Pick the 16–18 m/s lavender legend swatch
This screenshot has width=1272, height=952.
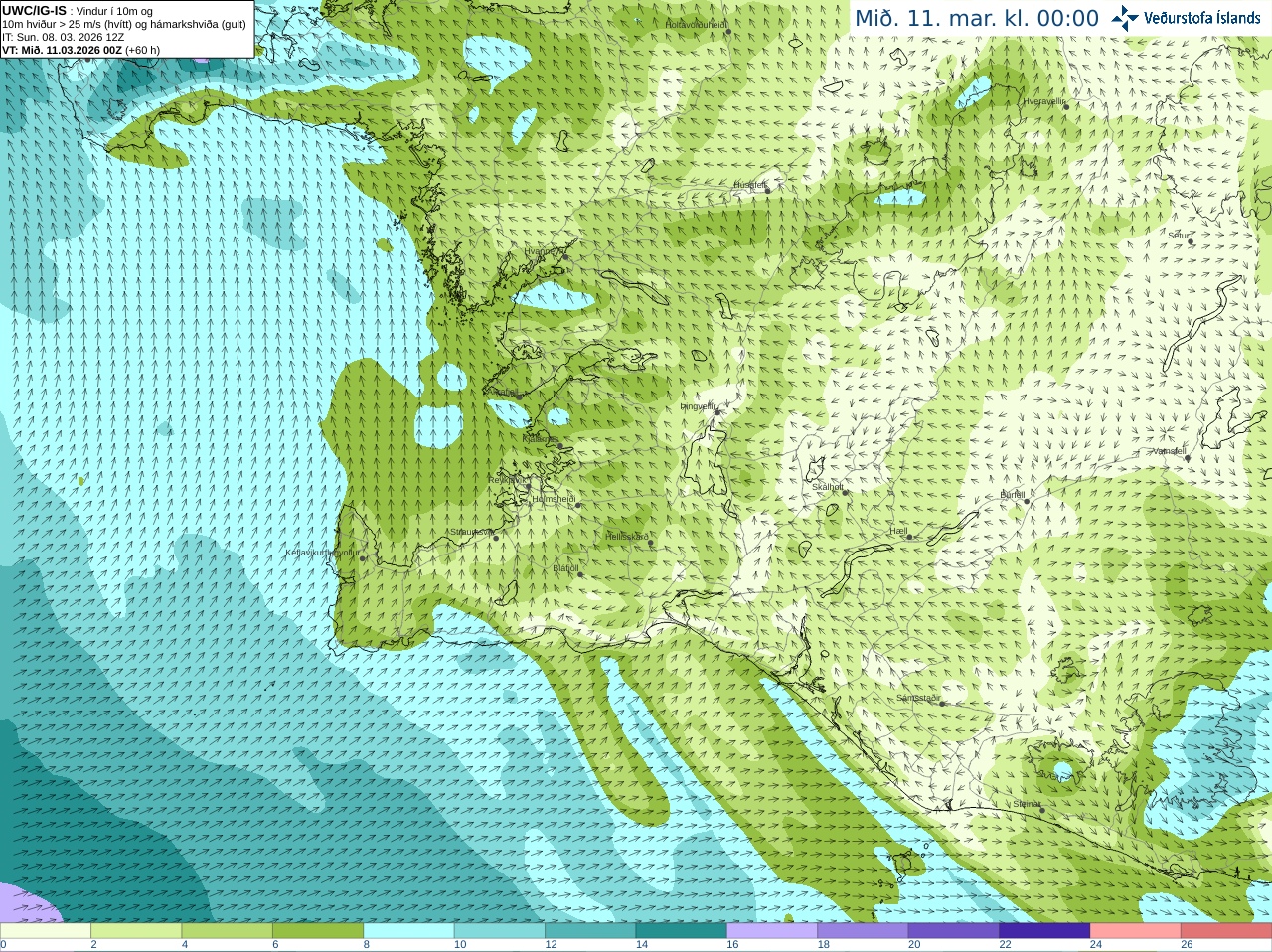click(x=772, y=931)
